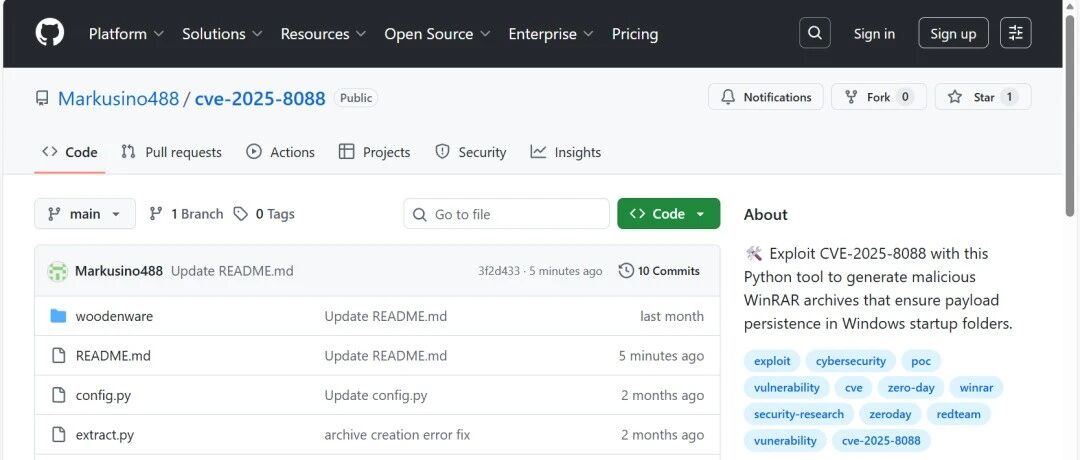Open the appearance settings sliders icon

1015,33
